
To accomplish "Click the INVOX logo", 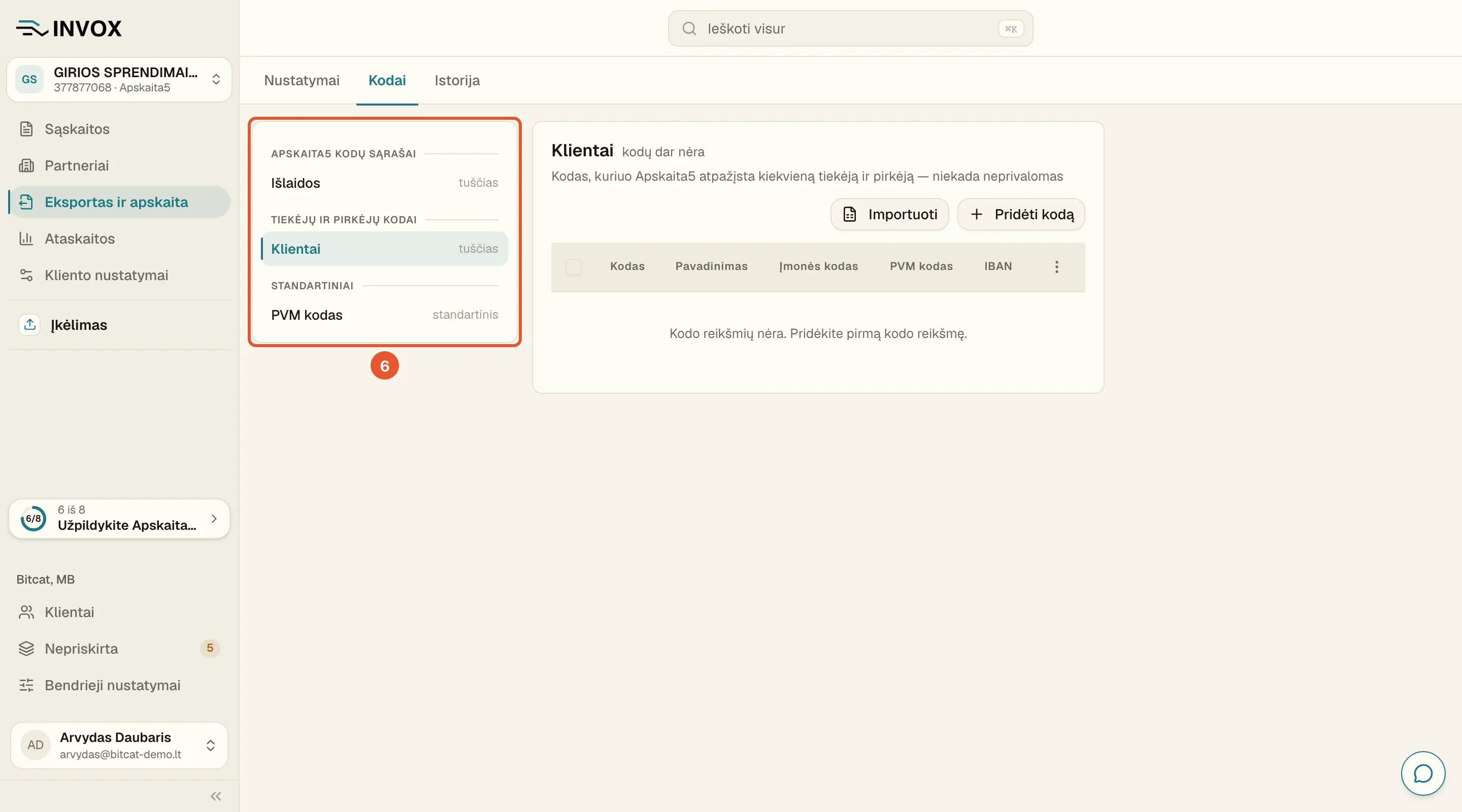I will coord(69,28).
